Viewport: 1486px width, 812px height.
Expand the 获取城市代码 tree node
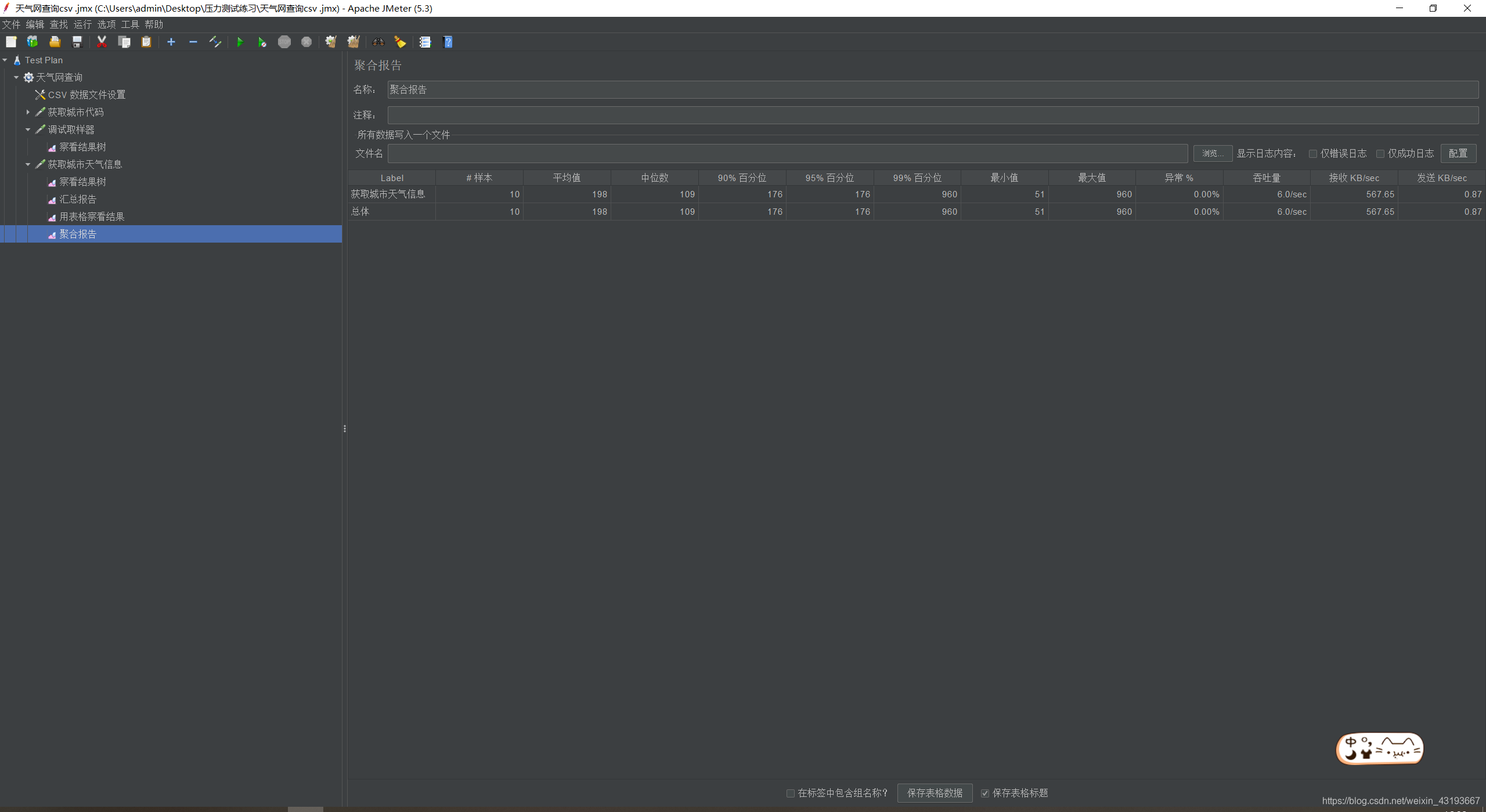tap(28, 112)
